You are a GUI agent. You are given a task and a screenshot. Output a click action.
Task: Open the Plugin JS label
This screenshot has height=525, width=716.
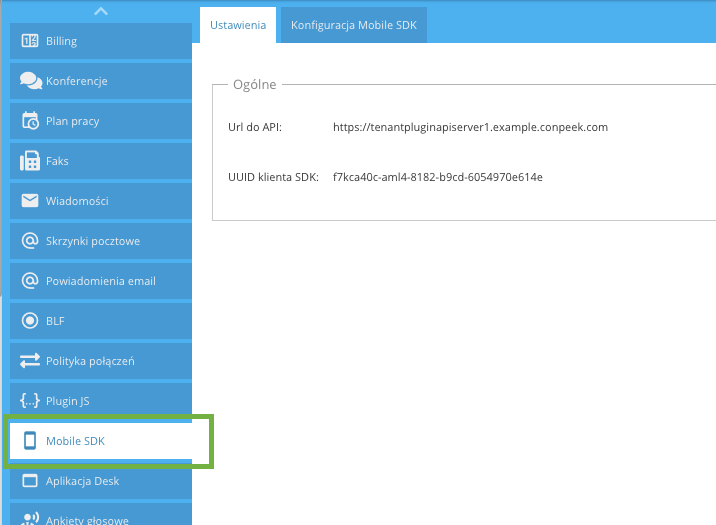pyautogui.click(x=68, y=401)
